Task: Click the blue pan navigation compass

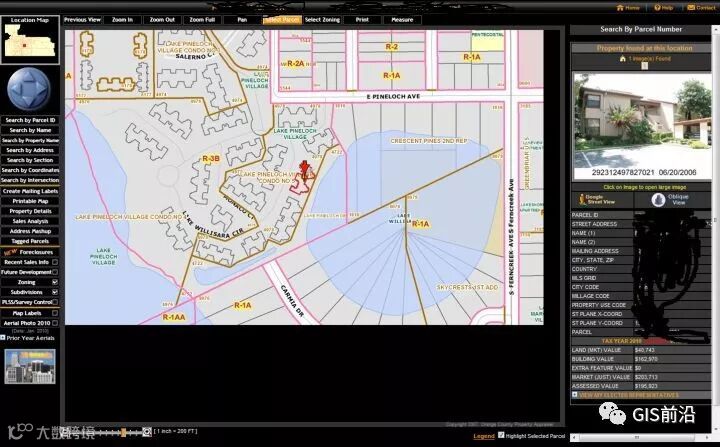Action: [x=29, y=89]
